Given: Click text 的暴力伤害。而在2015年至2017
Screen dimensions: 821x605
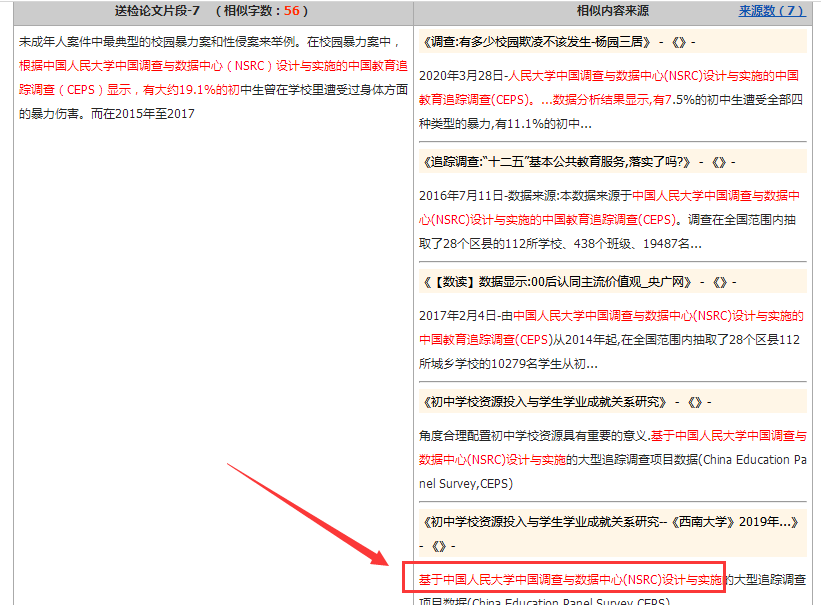Looking at the screenshot, I should coord(107,114).
